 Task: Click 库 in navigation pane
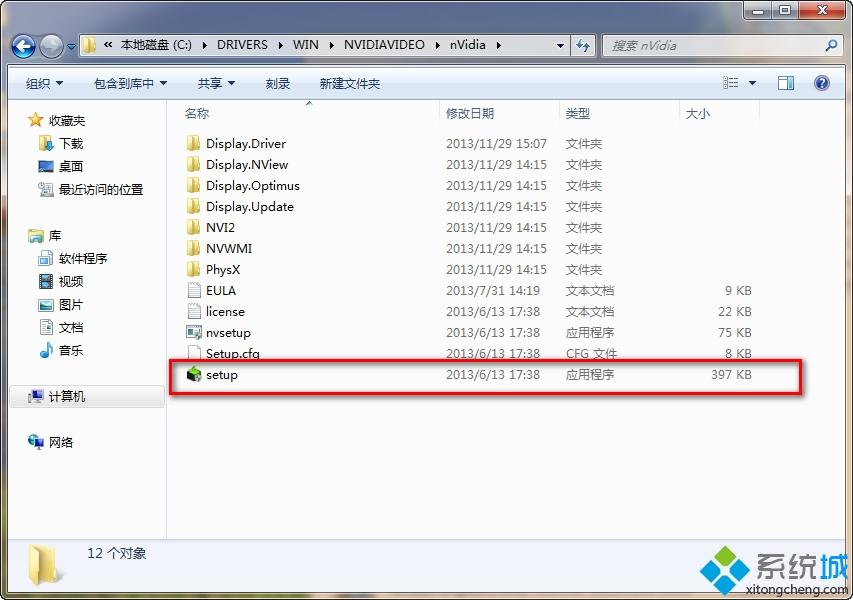click(x=45, y=236)
